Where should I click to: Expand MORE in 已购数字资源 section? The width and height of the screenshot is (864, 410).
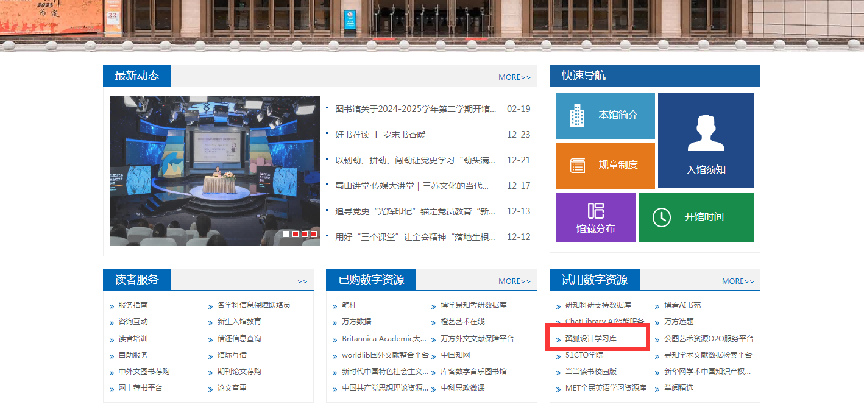[x=514, y=281]
